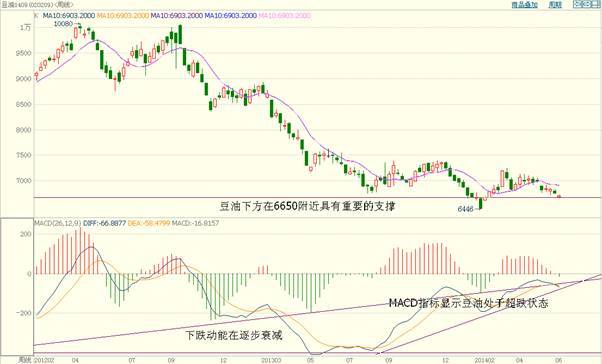Click the 10080 high price marker
Screen dimensions: 602x364
(x=63, y=24)
